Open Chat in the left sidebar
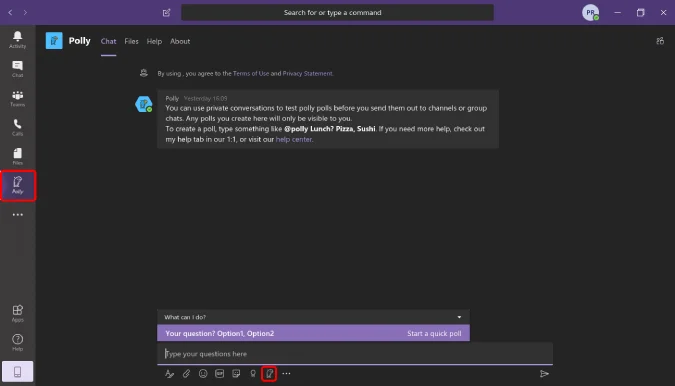 (17, 69)
